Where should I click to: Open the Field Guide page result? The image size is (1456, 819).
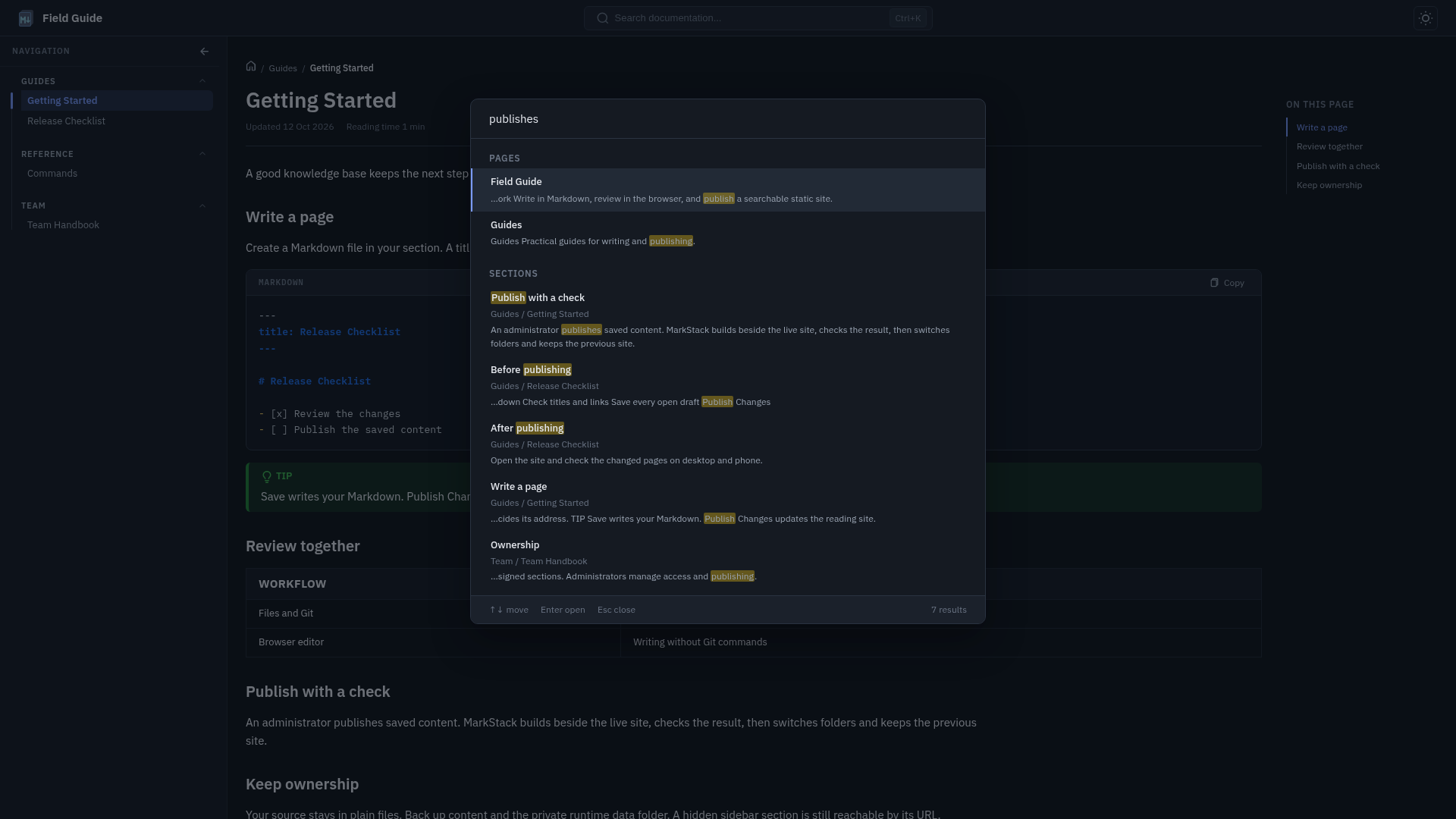728,190
